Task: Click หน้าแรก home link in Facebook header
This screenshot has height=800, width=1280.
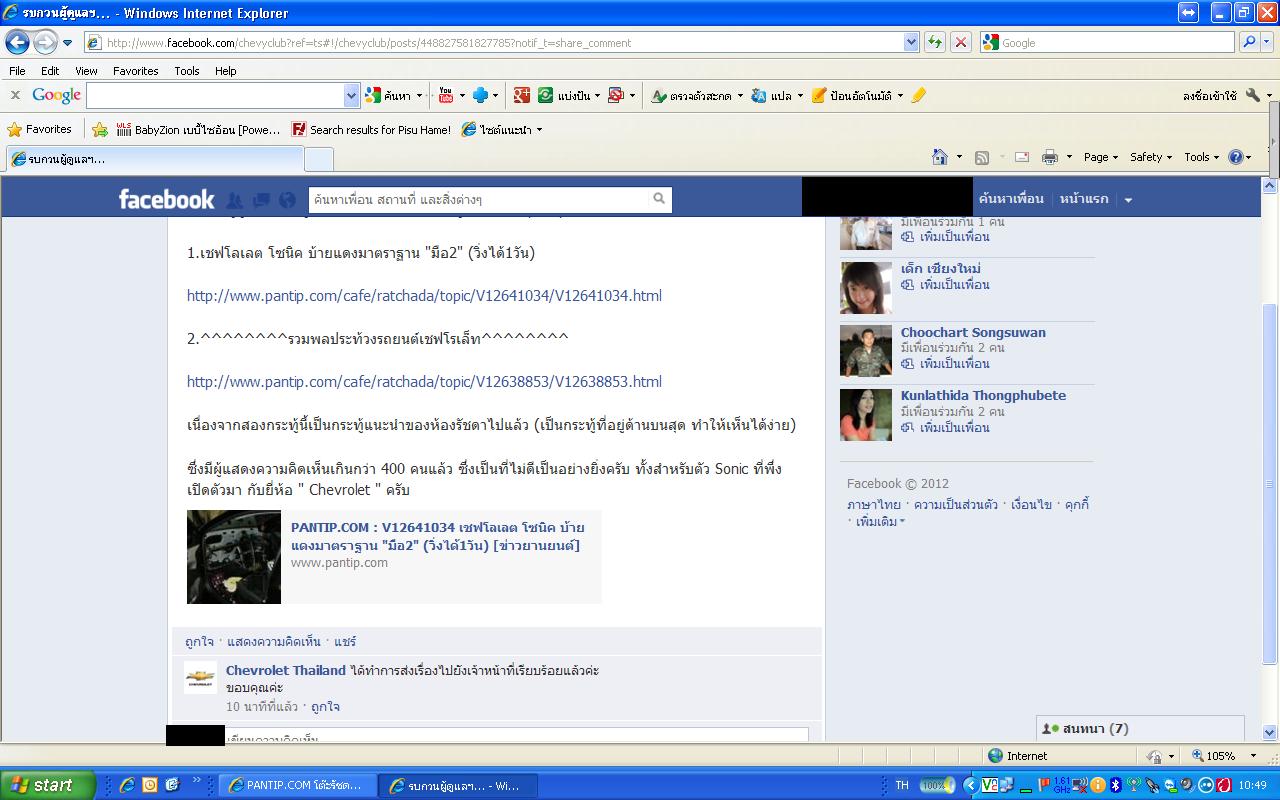Action: tap(1084, 198)
